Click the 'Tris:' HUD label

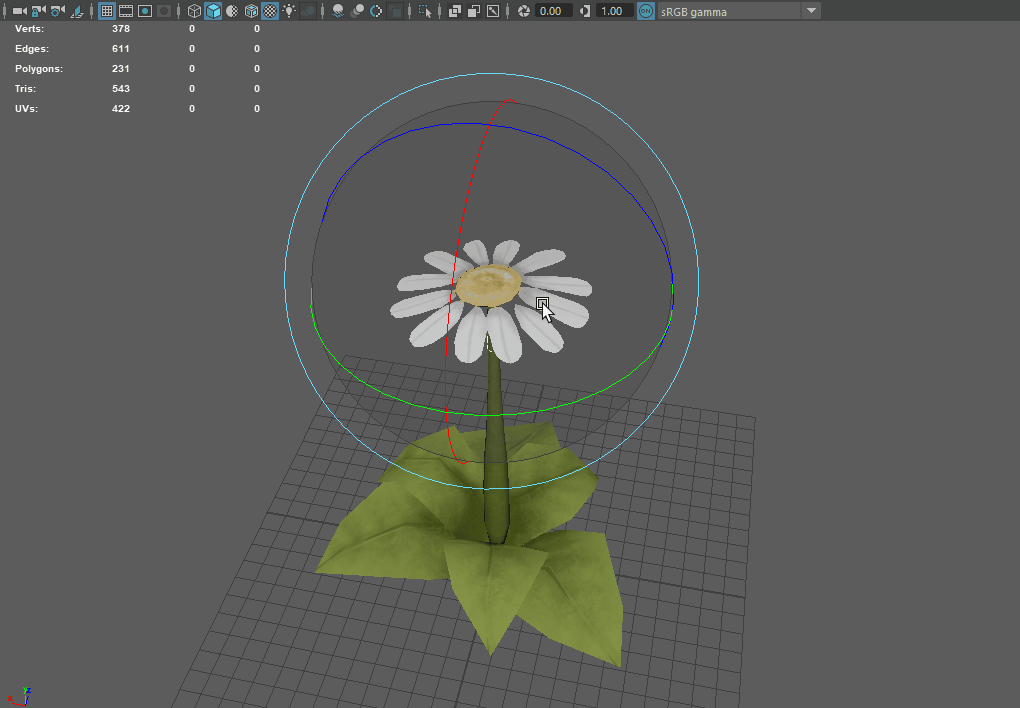click(25, 88)
